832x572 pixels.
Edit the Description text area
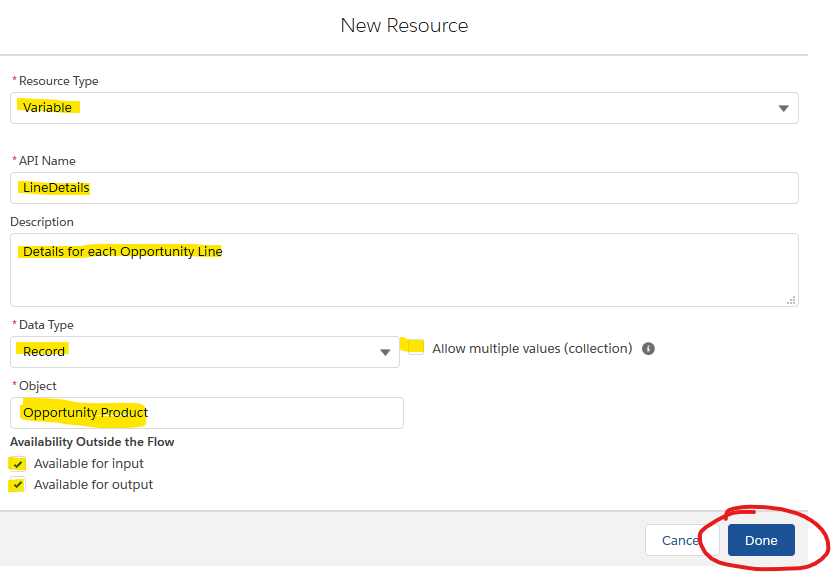tap(404, 270)
